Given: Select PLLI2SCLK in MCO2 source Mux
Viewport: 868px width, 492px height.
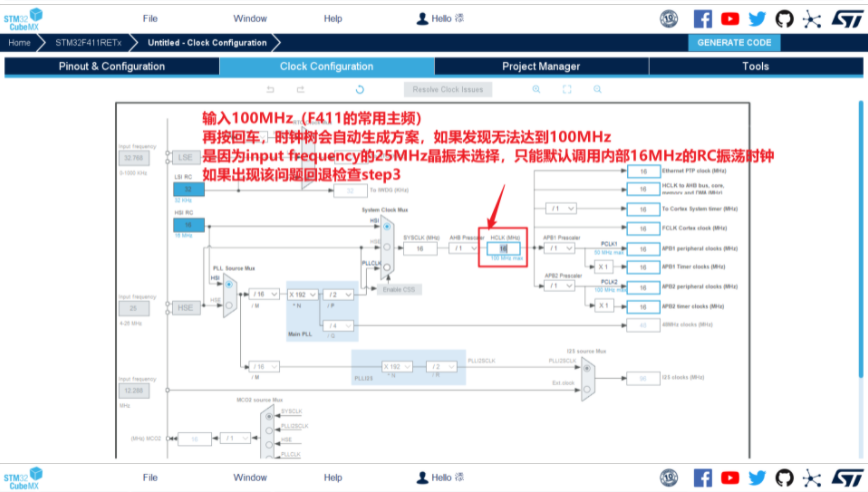Looking at the screenshot, I should [x=269, y=431].
